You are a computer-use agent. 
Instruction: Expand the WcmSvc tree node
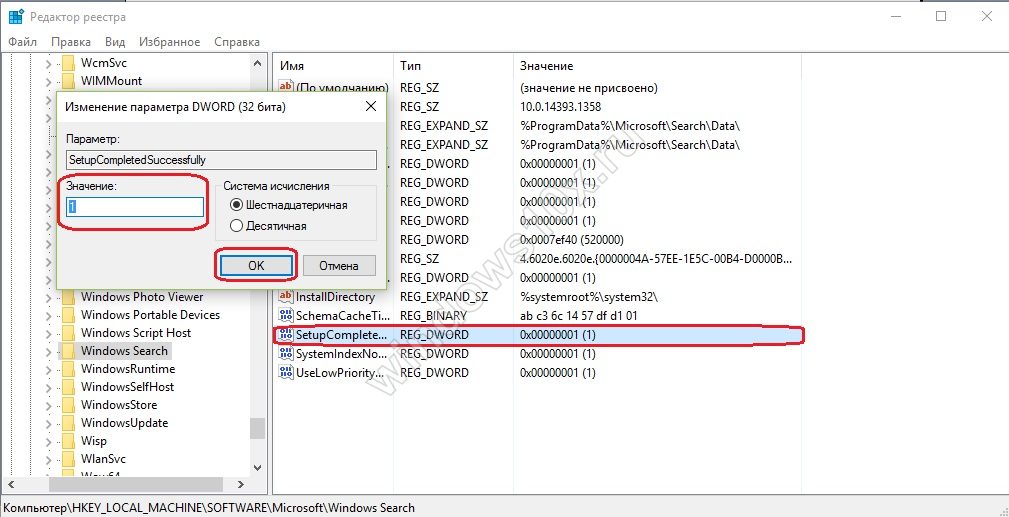47,63
